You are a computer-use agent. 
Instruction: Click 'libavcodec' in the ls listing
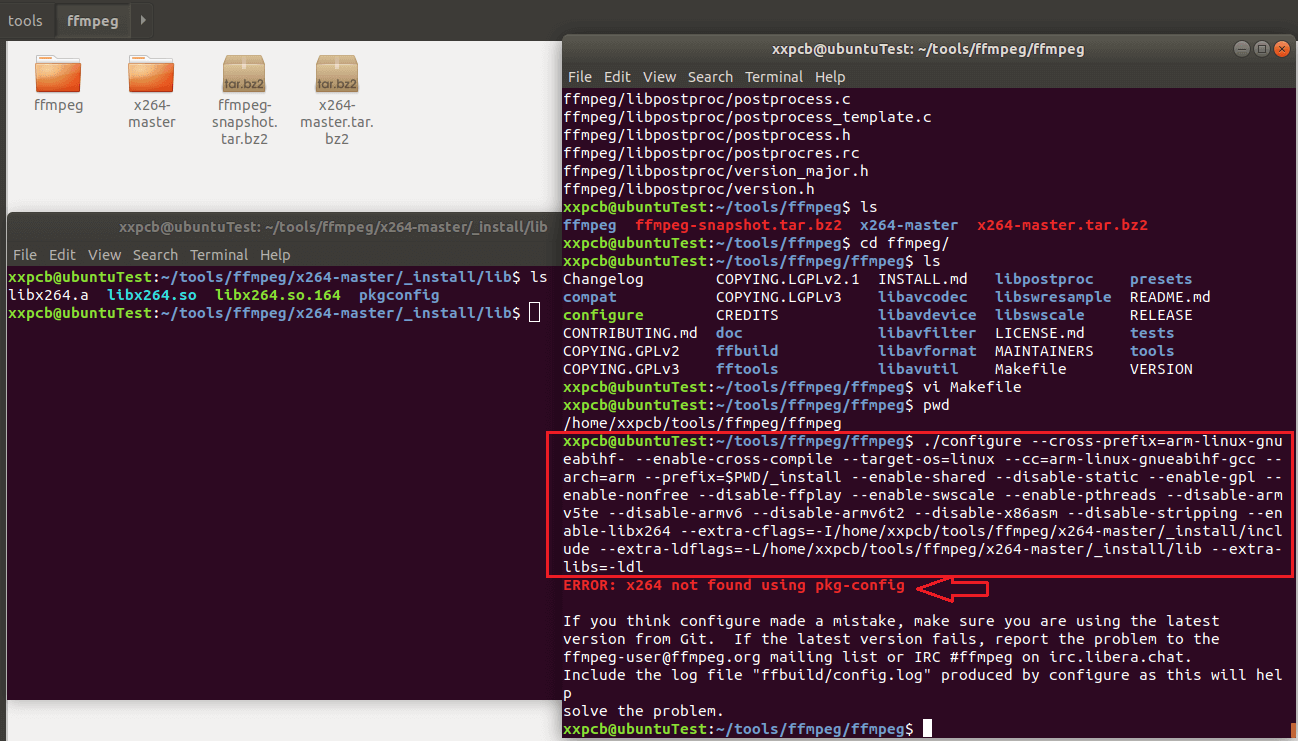(923, 297)
